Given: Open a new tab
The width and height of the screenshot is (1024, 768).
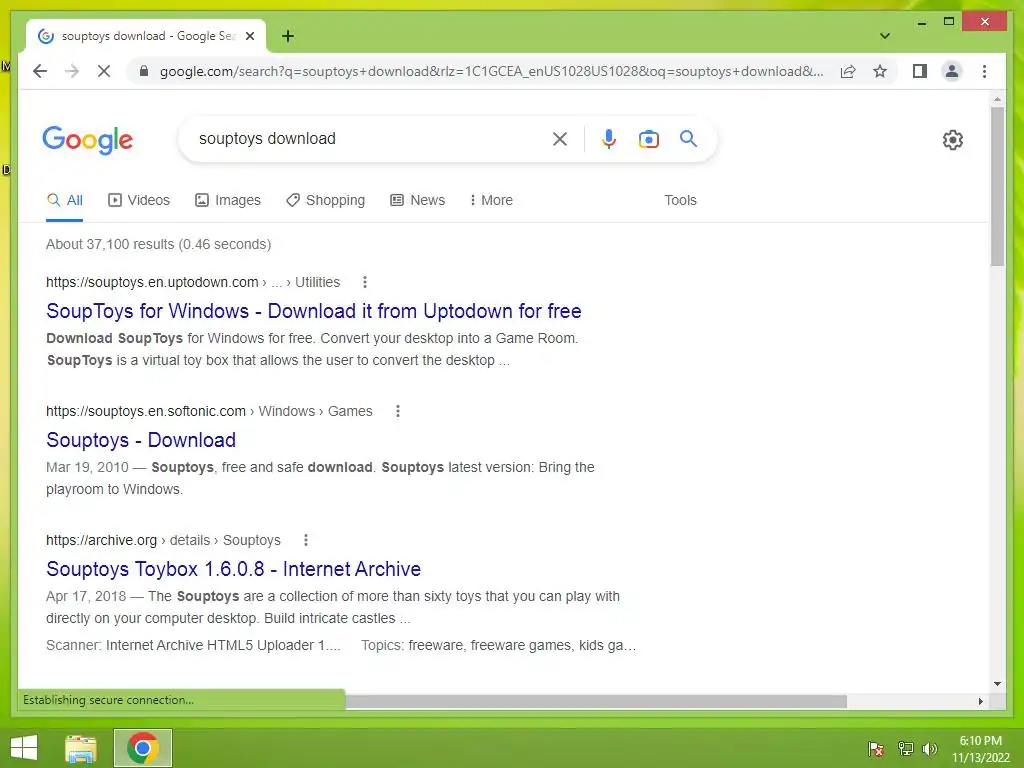Looking at the screenshot, I should 287,36.
